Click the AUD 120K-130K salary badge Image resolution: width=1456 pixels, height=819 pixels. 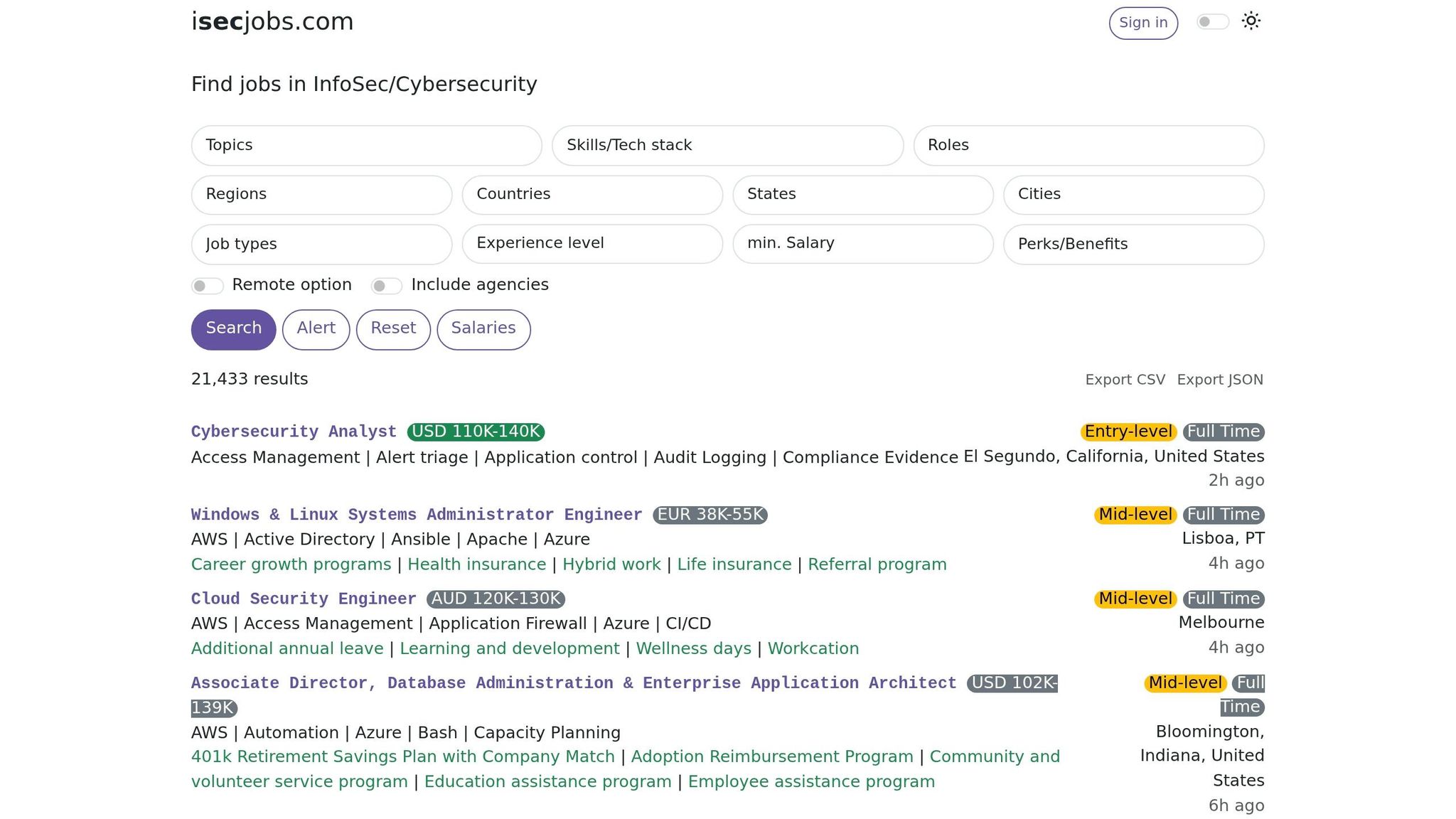coord(496,599)
